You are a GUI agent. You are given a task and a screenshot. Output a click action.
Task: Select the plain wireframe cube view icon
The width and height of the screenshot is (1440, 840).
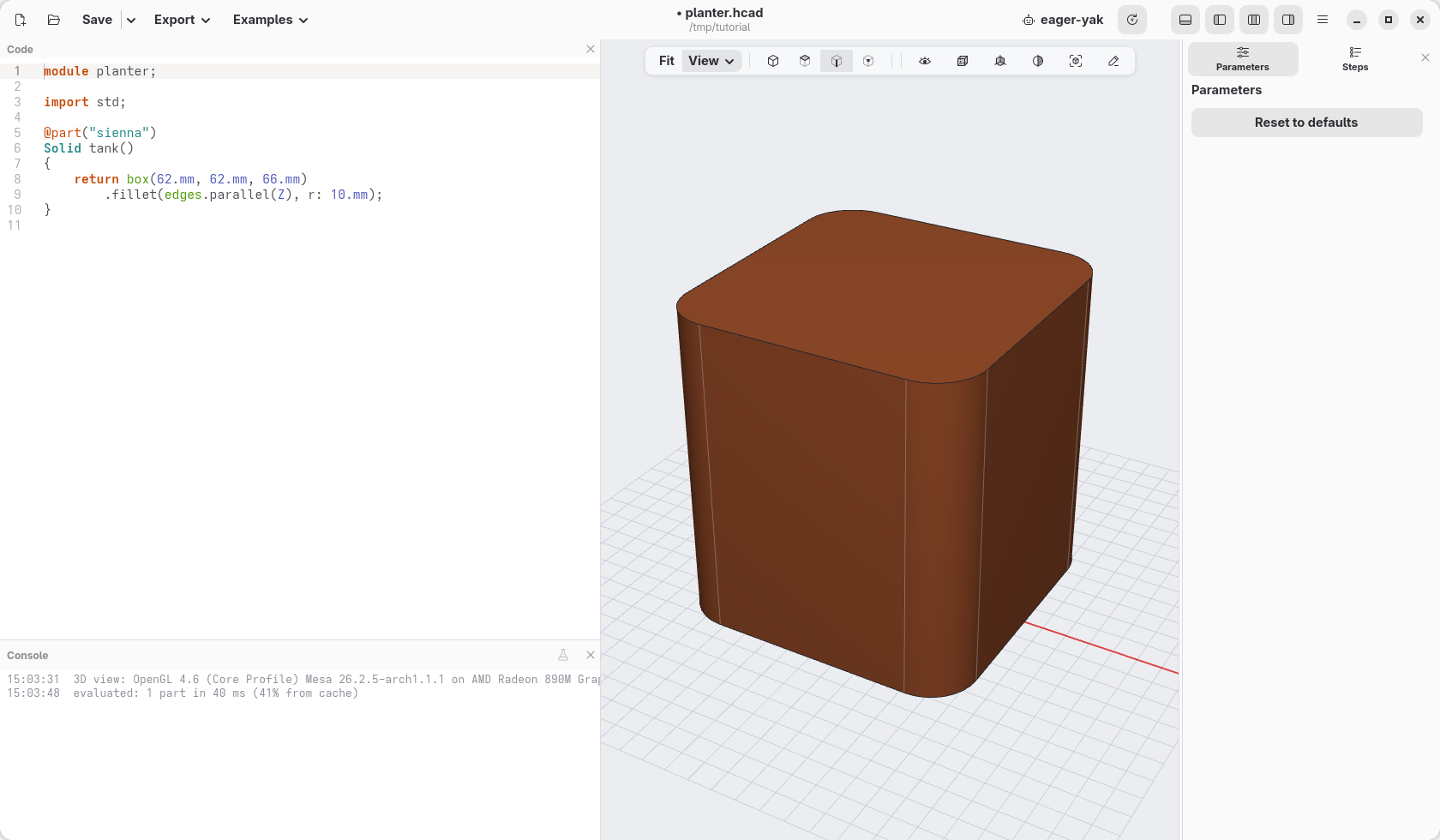point(773,61)
